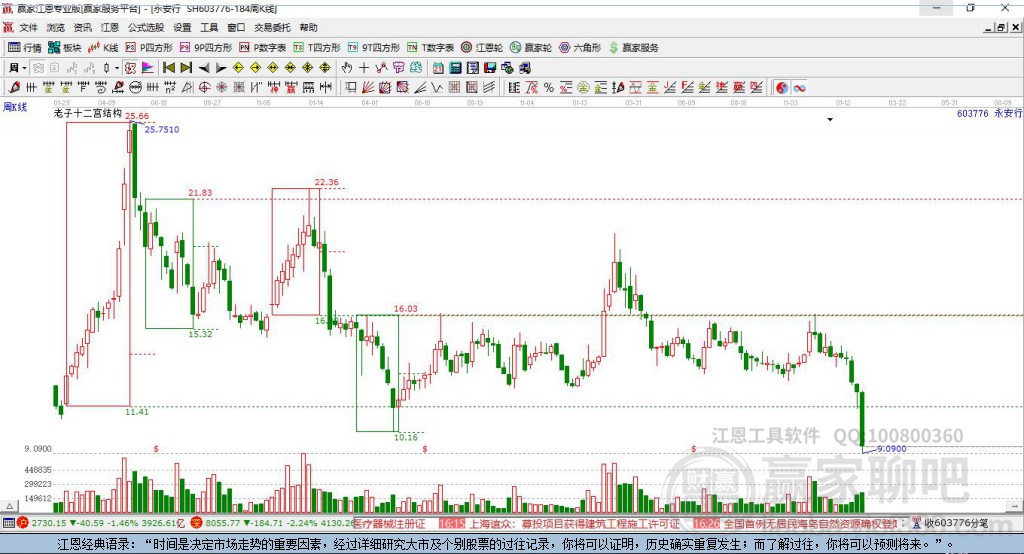Viewport: 1024px width, 554px height.
Task: Click the infinity loop icon
Action: pyautogui.click(x=799, y=88)
